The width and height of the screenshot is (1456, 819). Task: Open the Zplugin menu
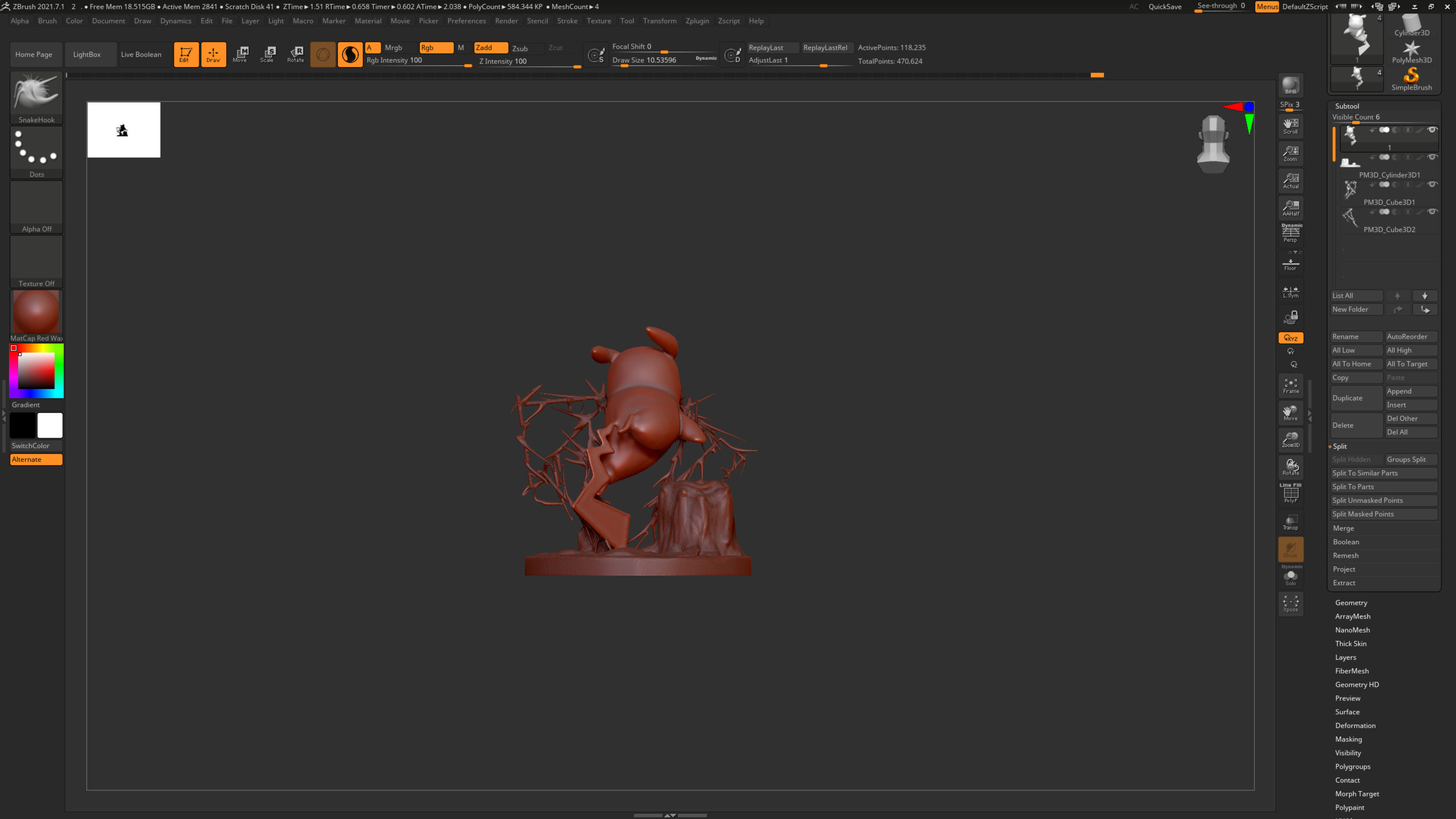pos(697,21)
